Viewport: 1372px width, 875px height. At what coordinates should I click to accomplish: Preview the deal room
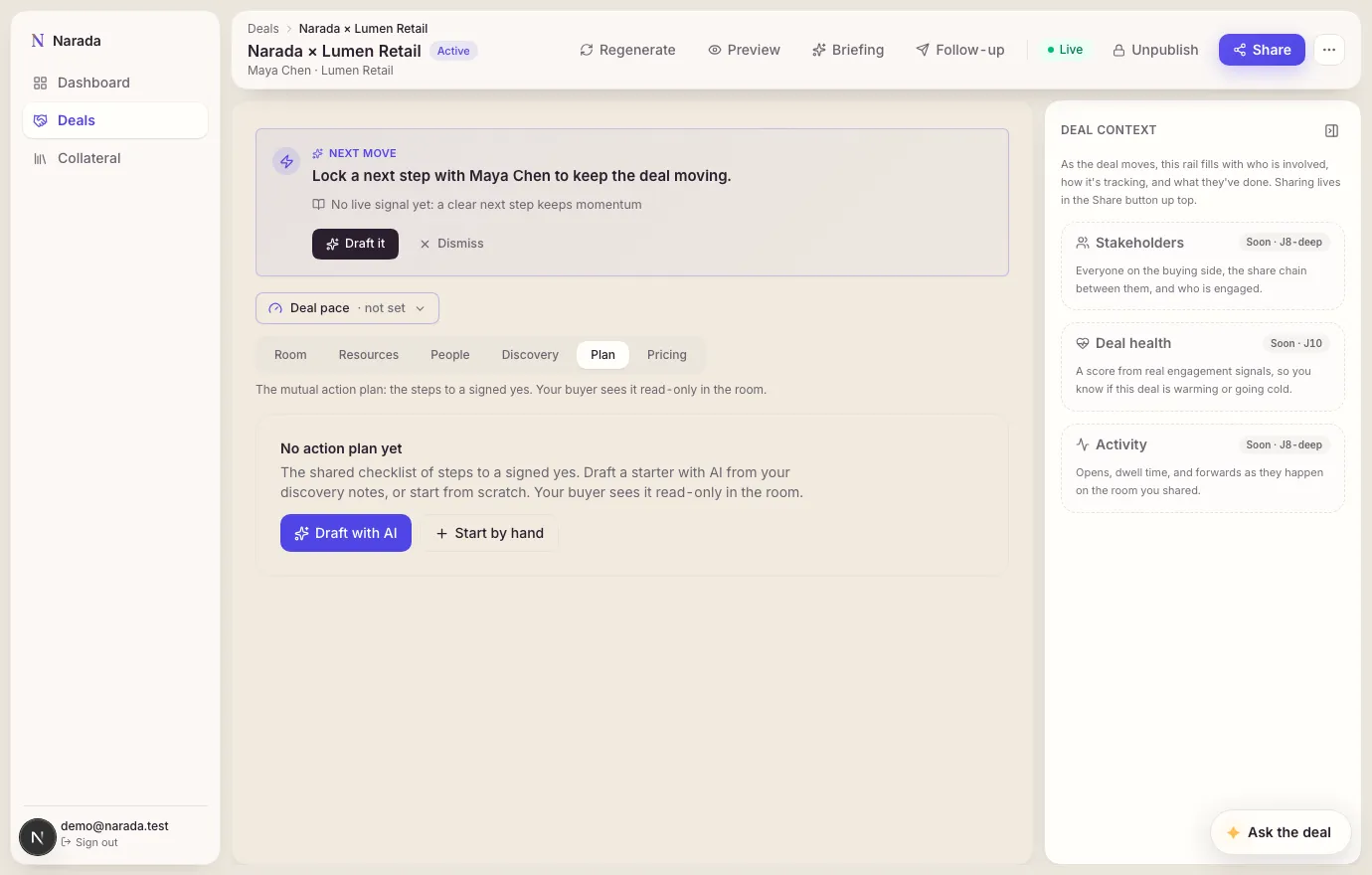pyautogui.click(x=744, y=50)
